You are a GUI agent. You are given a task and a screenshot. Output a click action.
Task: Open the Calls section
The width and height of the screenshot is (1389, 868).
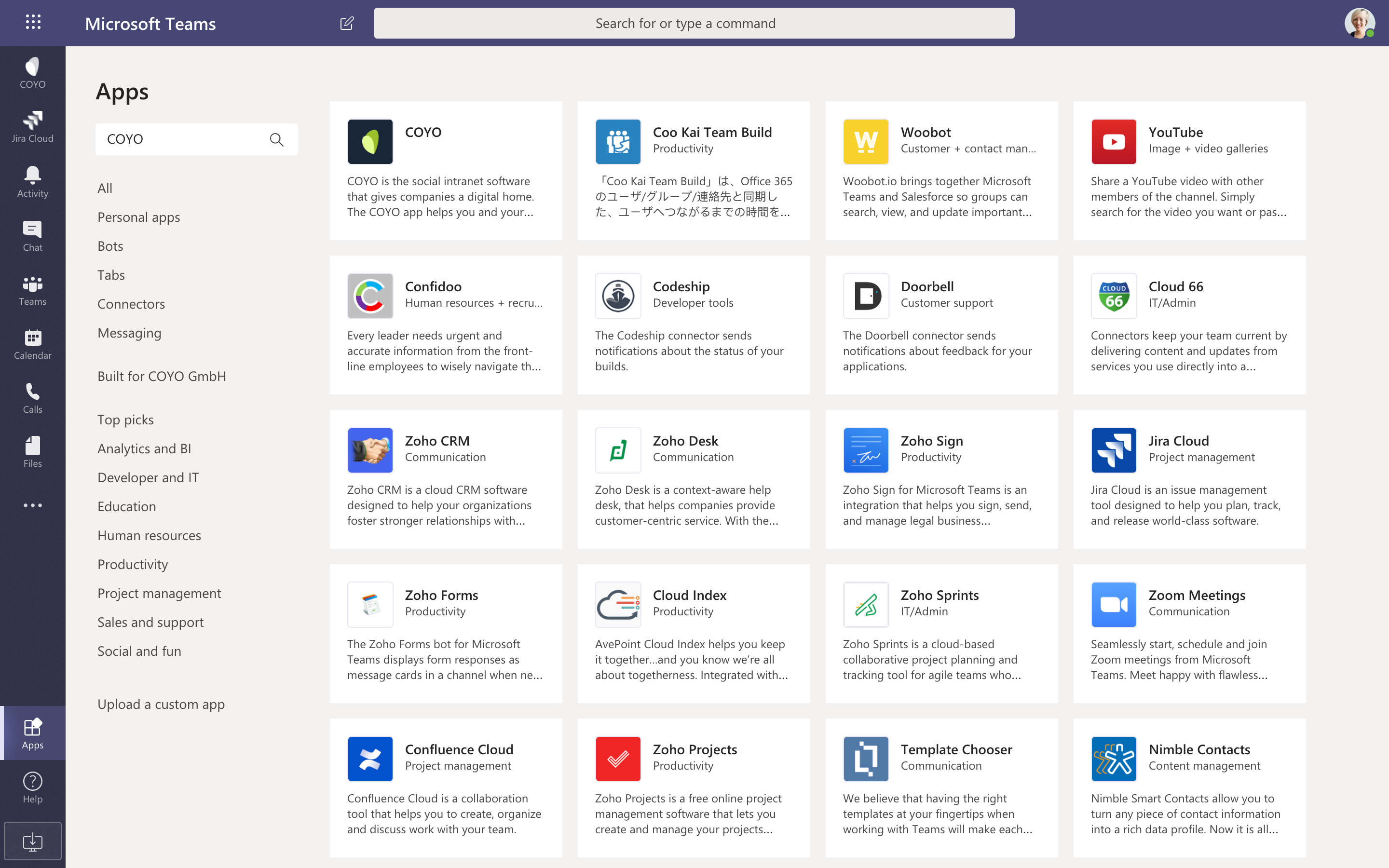(33, 398)
